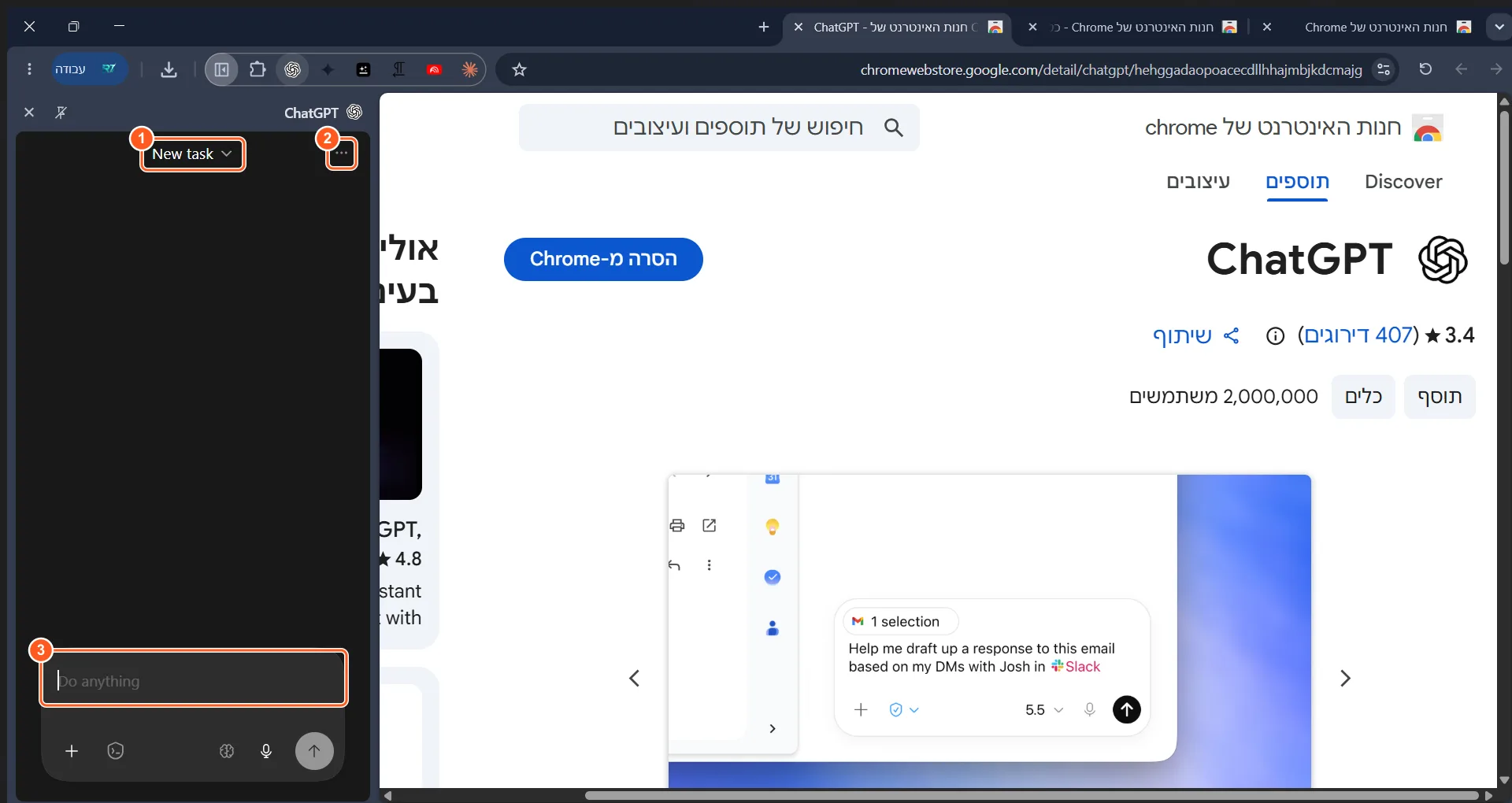Bookmark this page with the star icon
The image size is (1512, 803).
click(x=519, y=70)
